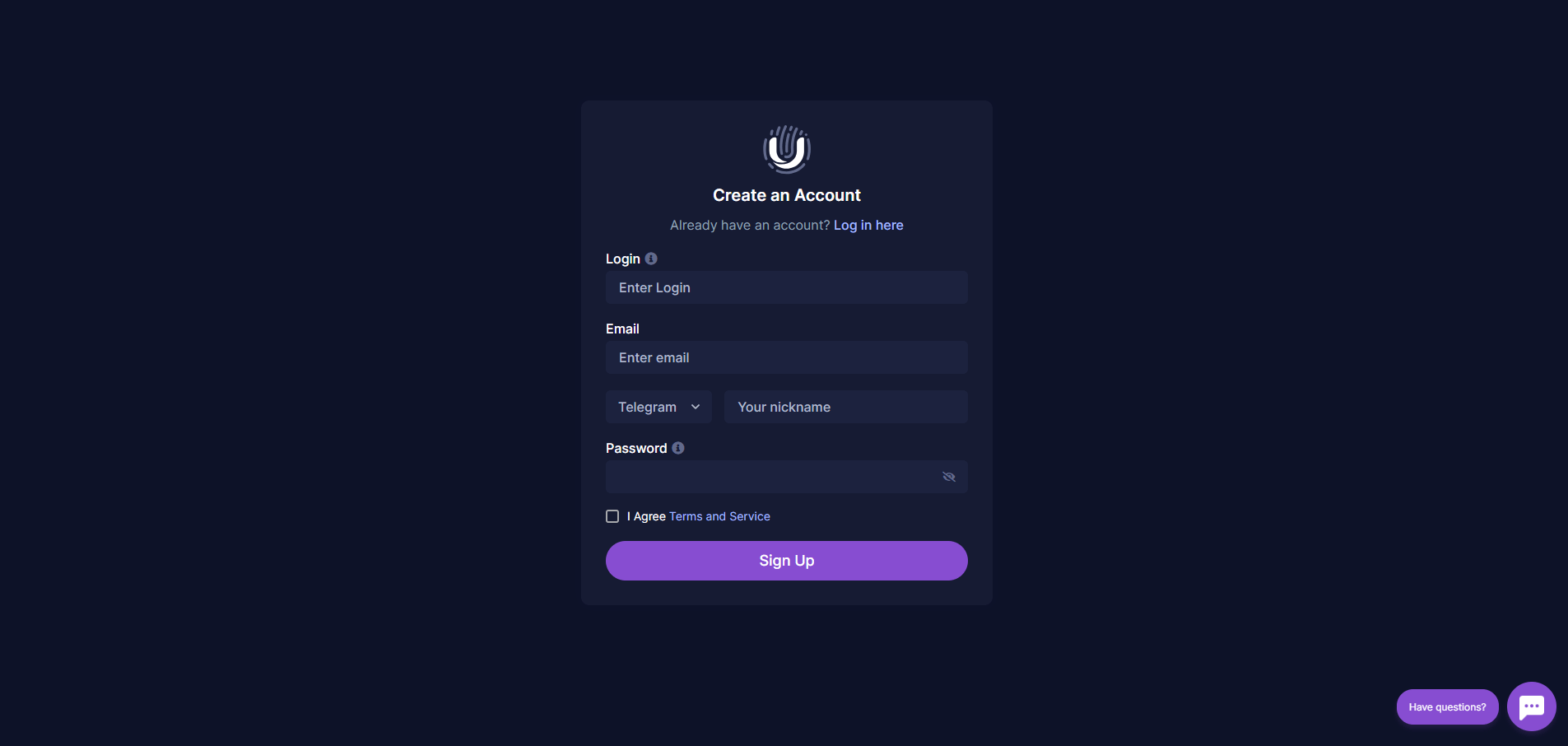Focus the Password input box
Image resolution: width=1568 pixels, height=746 pixels.
click(770, 478)
